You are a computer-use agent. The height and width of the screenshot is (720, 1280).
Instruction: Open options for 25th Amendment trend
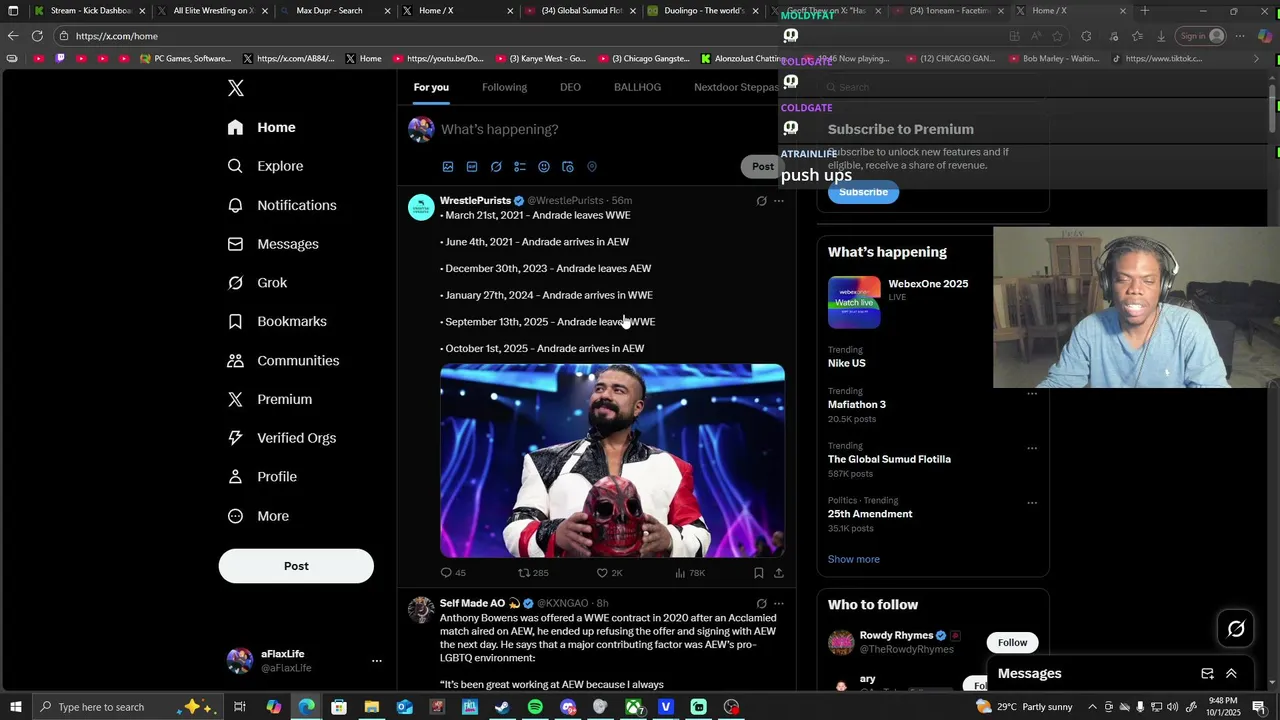[1032, 503]
